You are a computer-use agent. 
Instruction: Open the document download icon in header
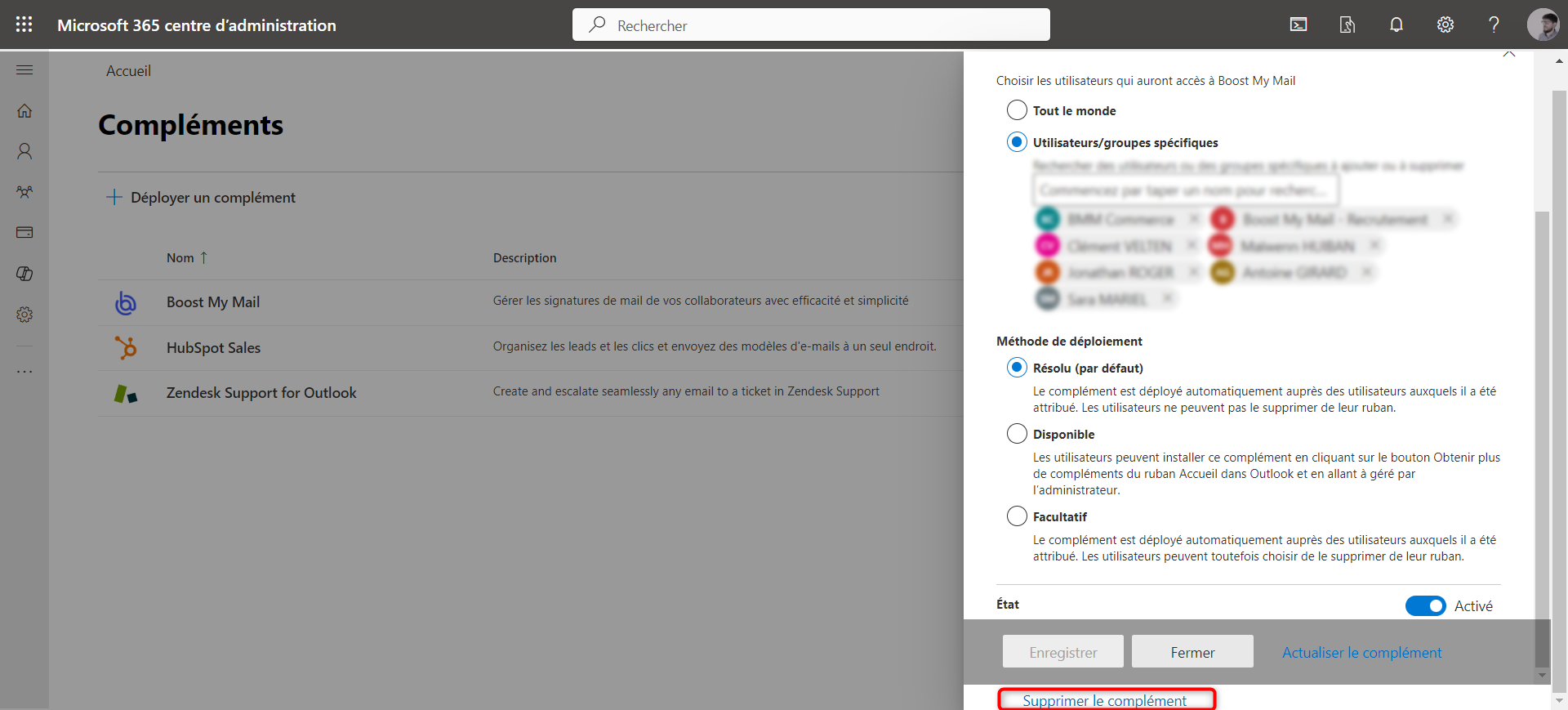(1347, 25)
